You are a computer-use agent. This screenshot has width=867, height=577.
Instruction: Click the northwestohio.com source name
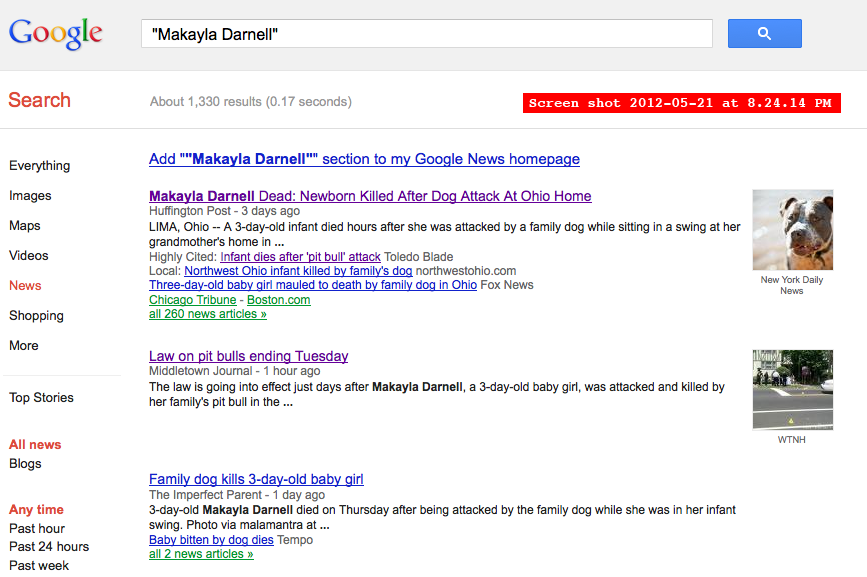[x=466, y=271]
